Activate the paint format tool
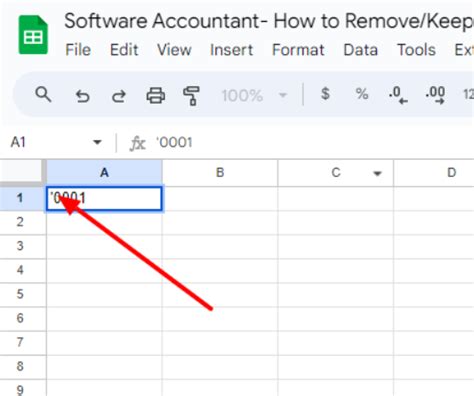This screenshot has width=474, height=396. [x=191, y=96]
